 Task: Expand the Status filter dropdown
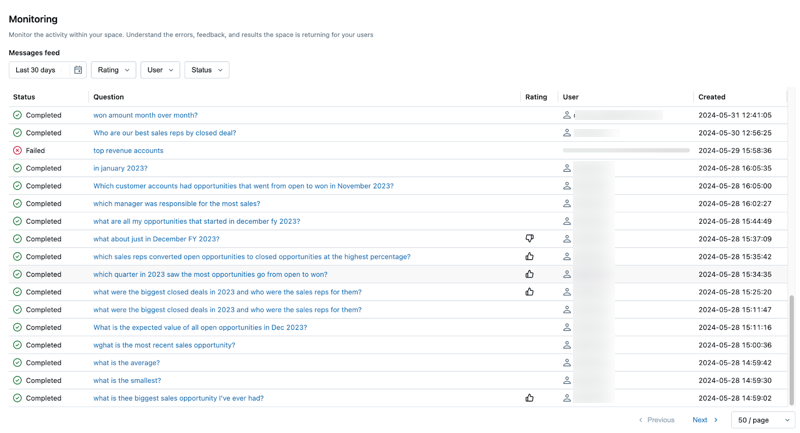206,70
